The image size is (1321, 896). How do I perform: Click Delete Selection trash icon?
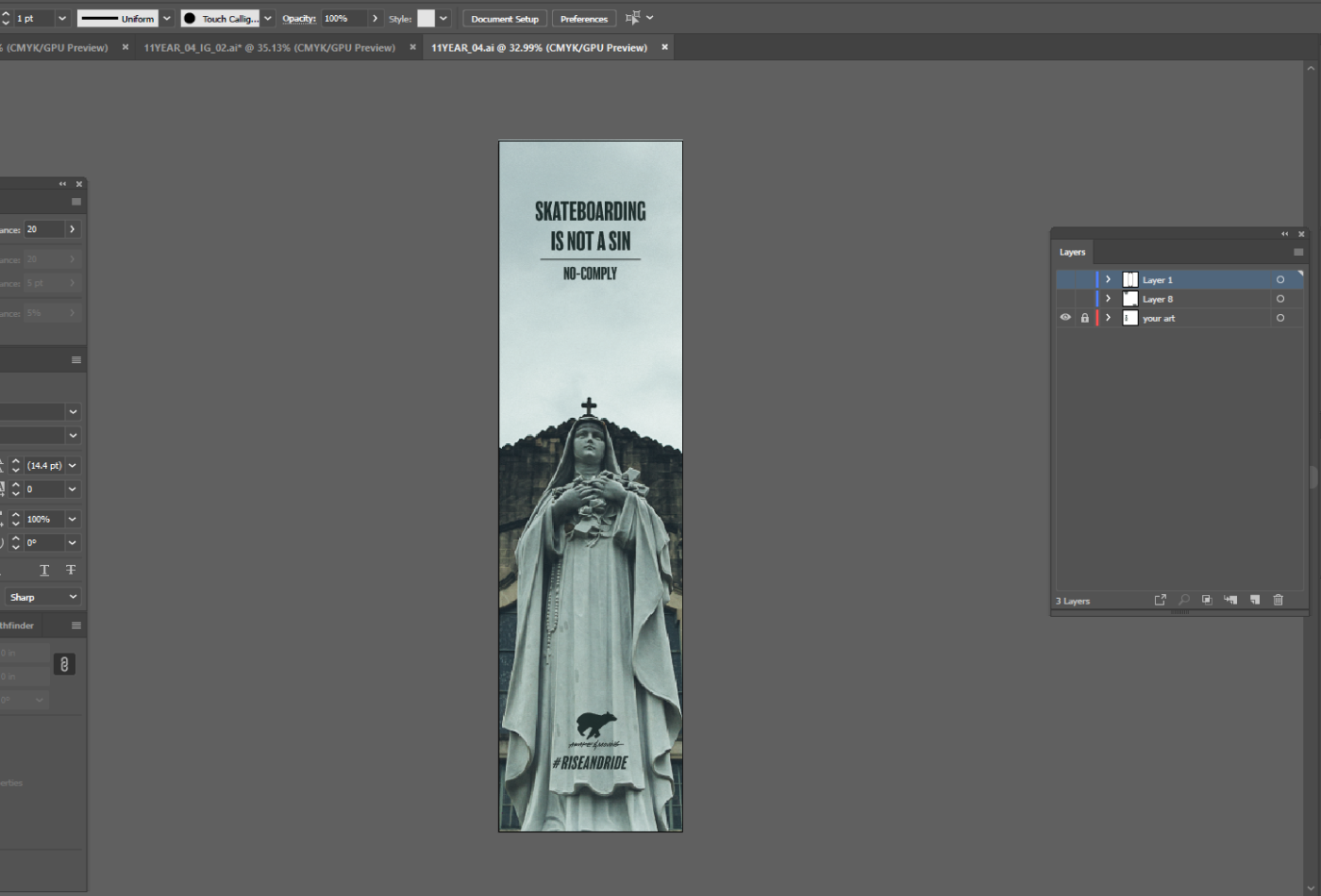coord(1279,600)
